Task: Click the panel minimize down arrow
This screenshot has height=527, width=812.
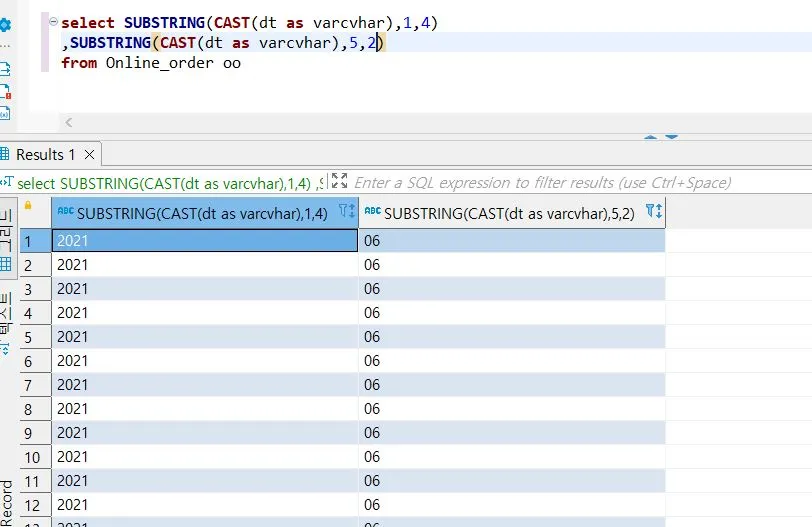Action: point(672,137)
